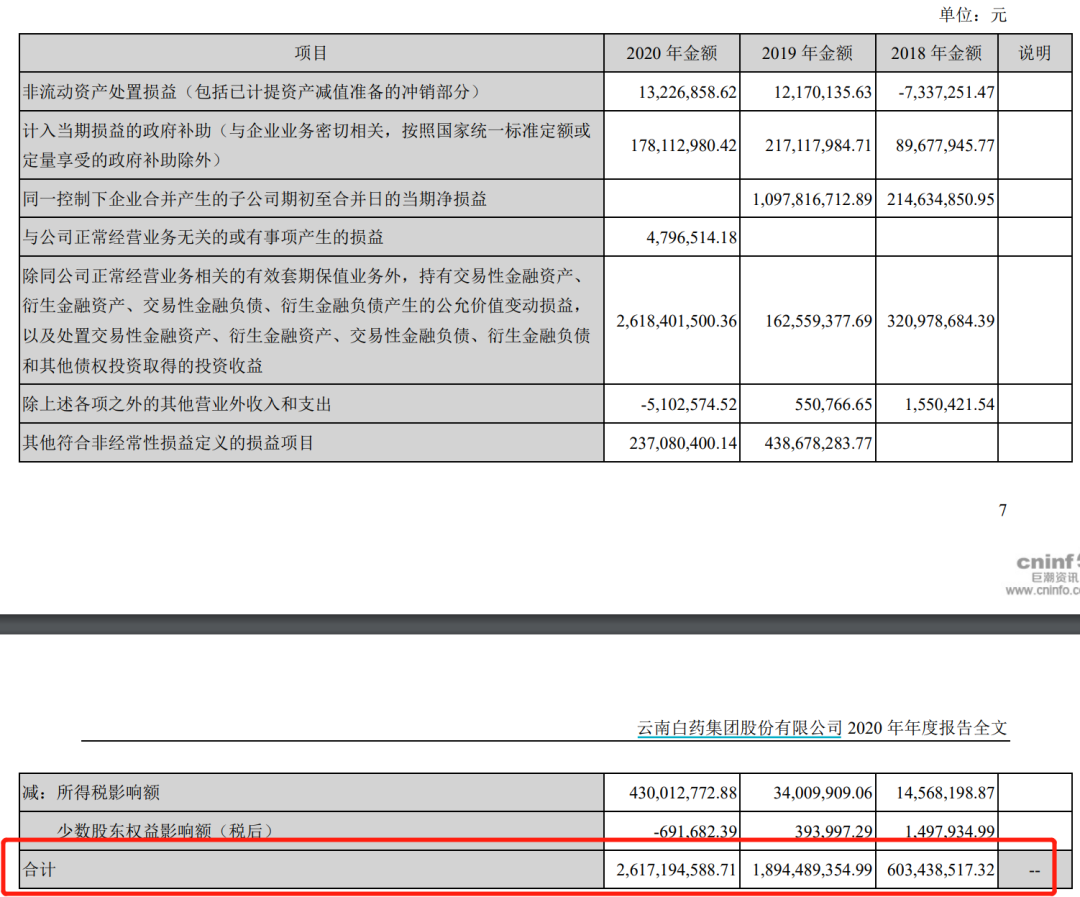
Task: Select value 438,678,283.77
Action: click(x=818, y=443)
